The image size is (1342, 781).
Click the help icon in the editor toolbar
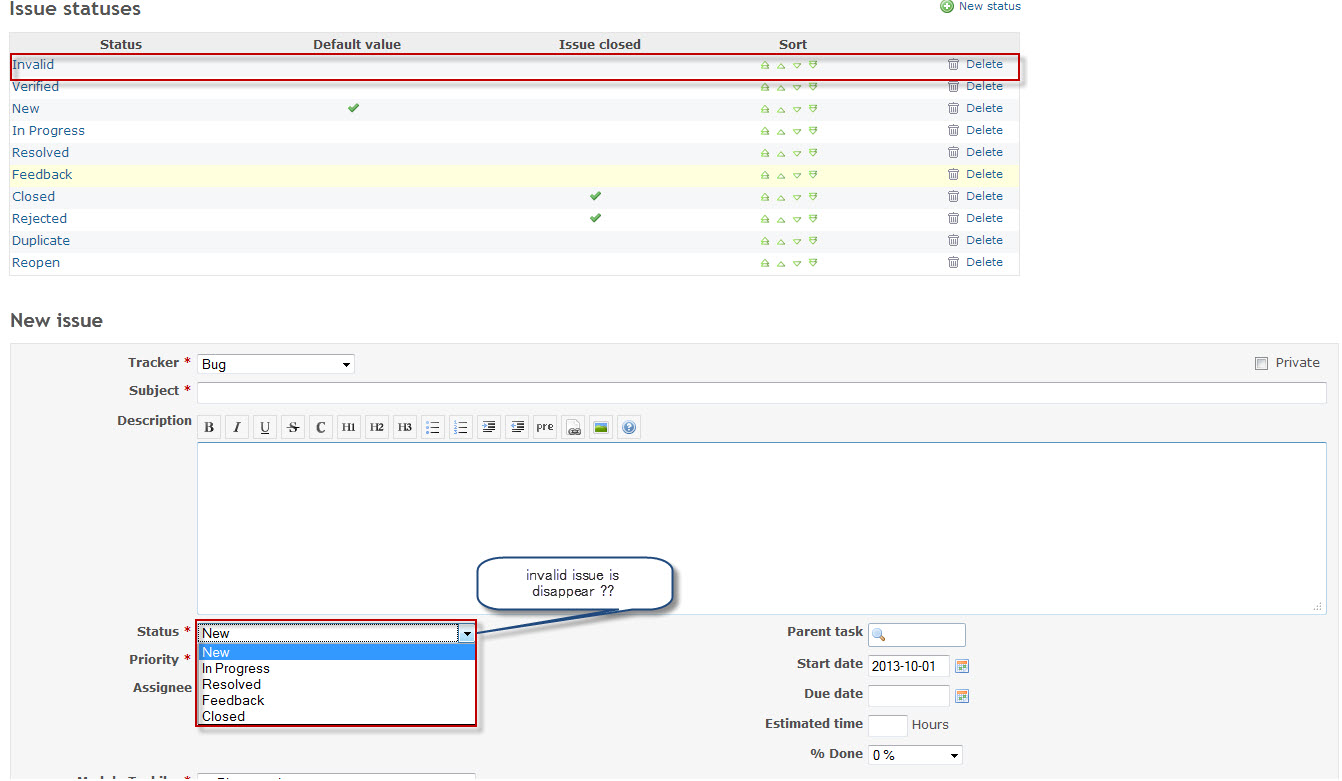point(628,427)
